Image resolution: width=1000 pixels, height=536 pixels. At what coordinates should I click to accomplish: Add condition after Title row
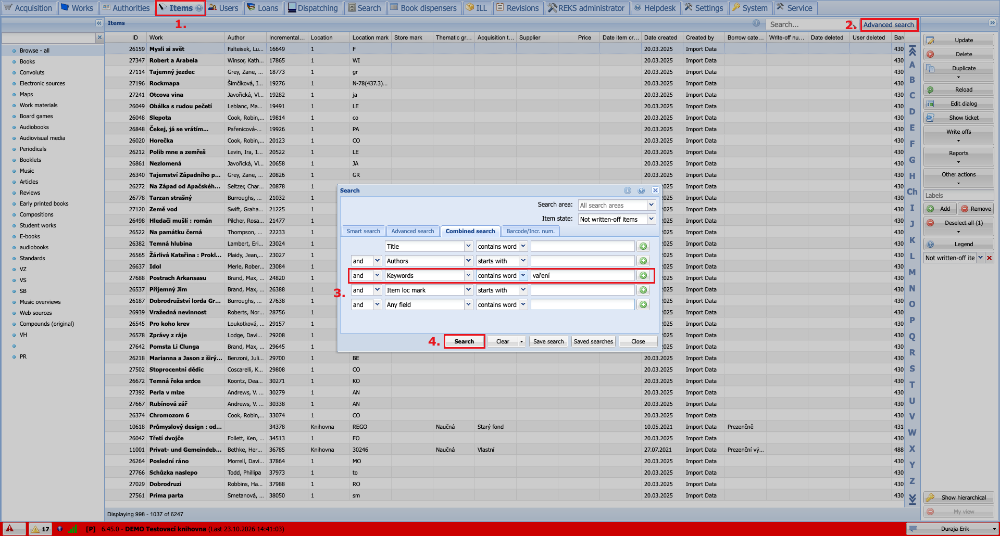pyautogui.click(x=643, y=246)
